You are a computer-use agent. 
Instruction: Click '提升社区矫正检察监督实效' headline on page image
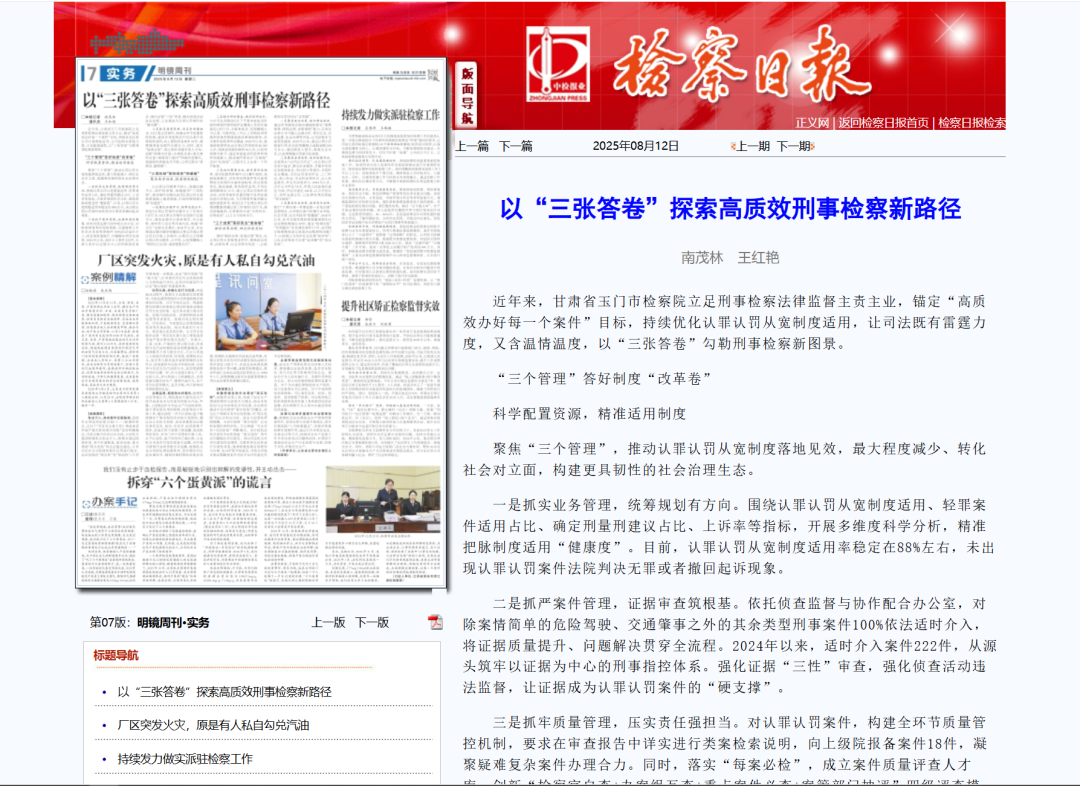pyautogui.click(x=390, y=305)
